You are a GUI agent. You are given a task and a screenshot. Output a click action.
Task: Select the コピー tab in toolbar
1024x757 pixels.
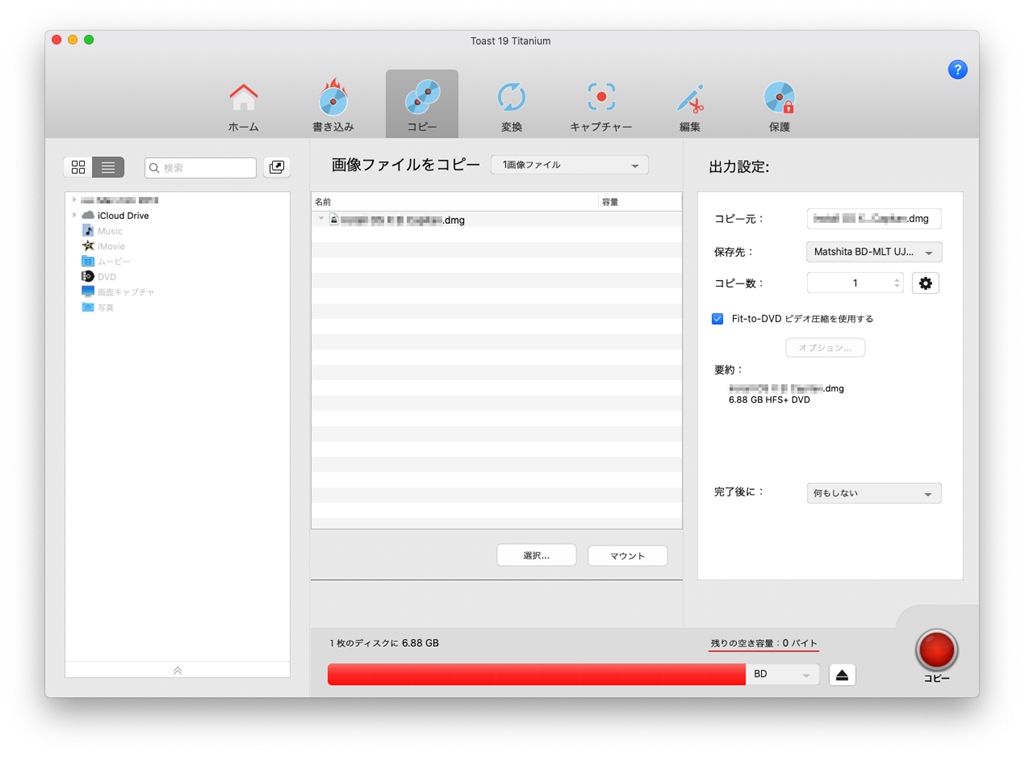pyautogui.click(x=422, y=105)
